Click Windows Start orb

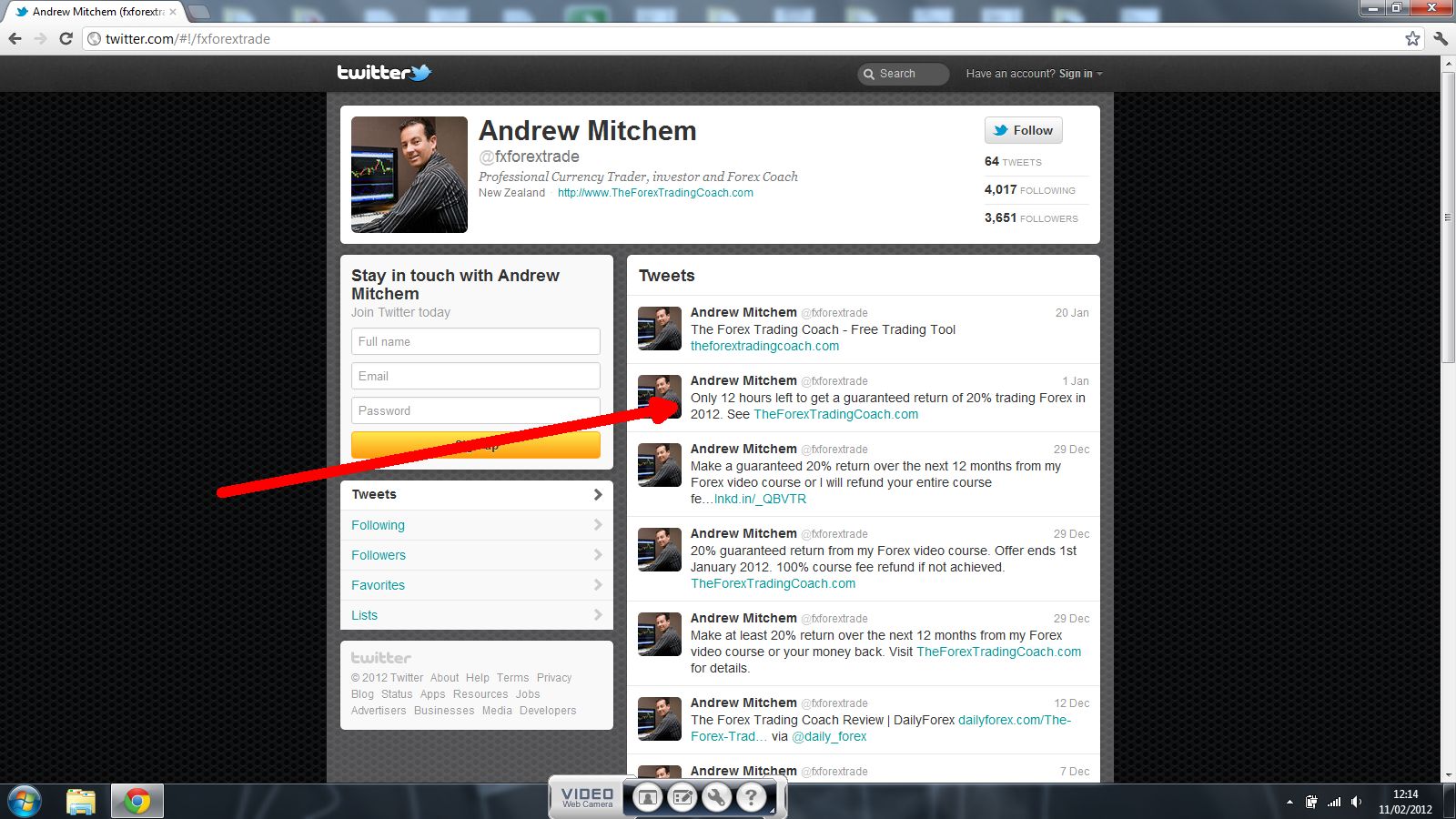point(25,802)
